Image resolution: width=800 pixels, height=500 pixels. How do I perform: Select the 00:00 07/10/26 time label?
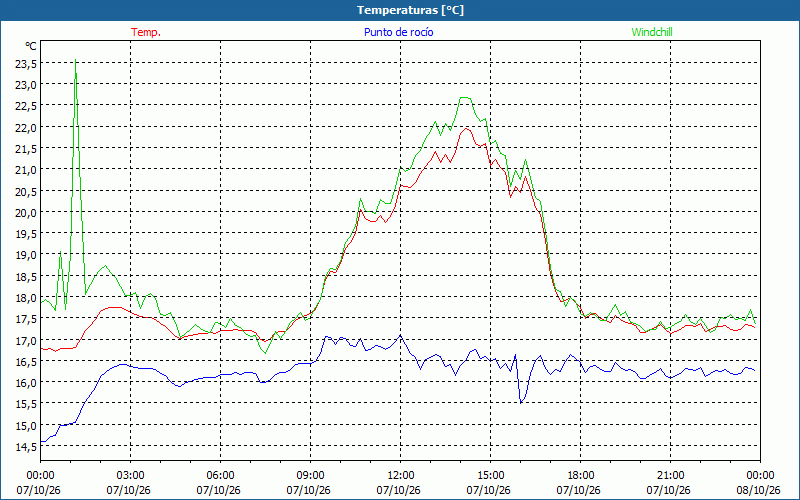tap(39, 483)
